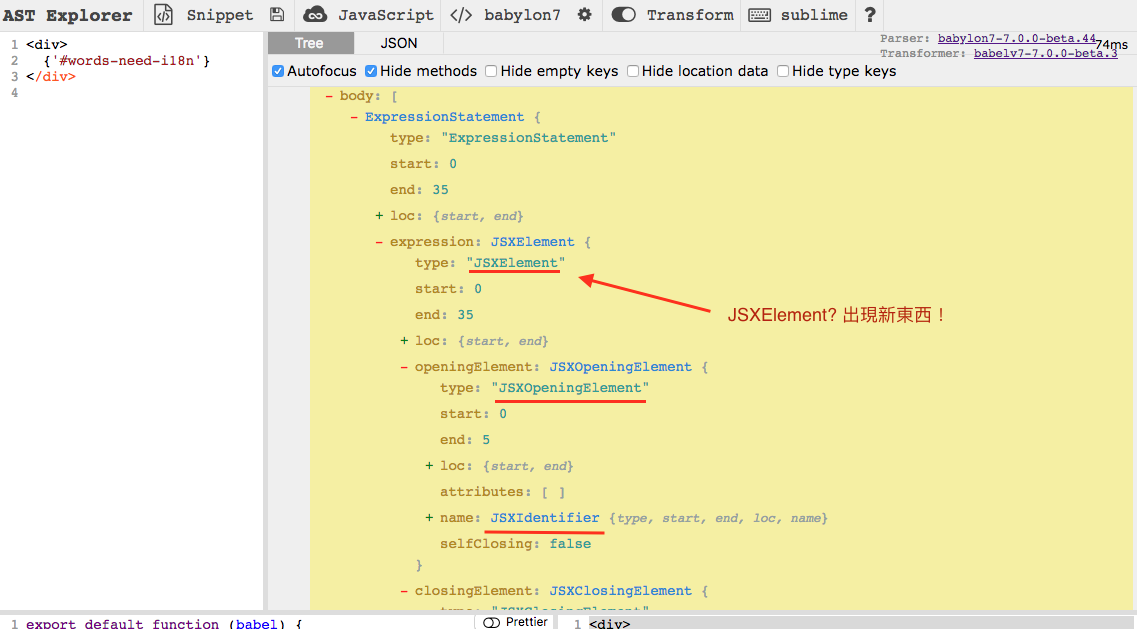This screenshot has width=1137, height=629.
Task: Collapse the ExpressionStatement node
Action: pyautogui.click(x=354, y=117)
